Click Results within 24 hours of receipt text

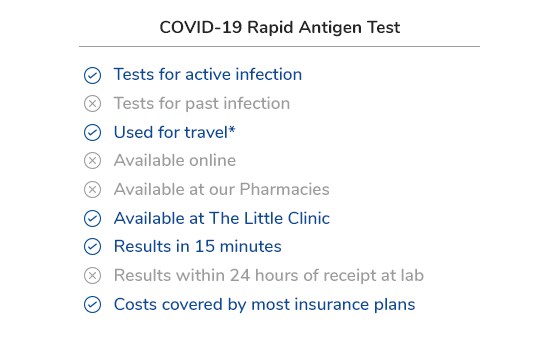tap(269, 275)
